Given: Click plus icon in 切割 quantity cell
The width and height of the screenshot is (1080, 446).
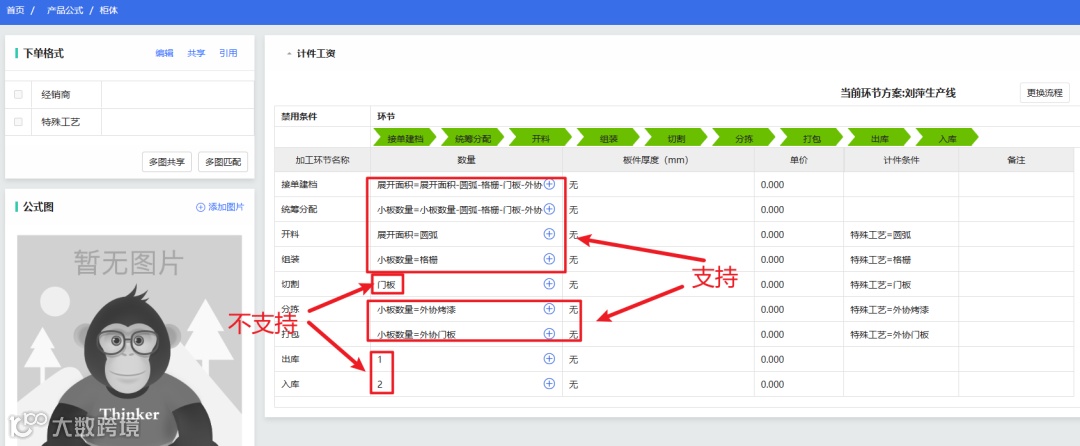Looking at the screenshot, I should [549, 284].
